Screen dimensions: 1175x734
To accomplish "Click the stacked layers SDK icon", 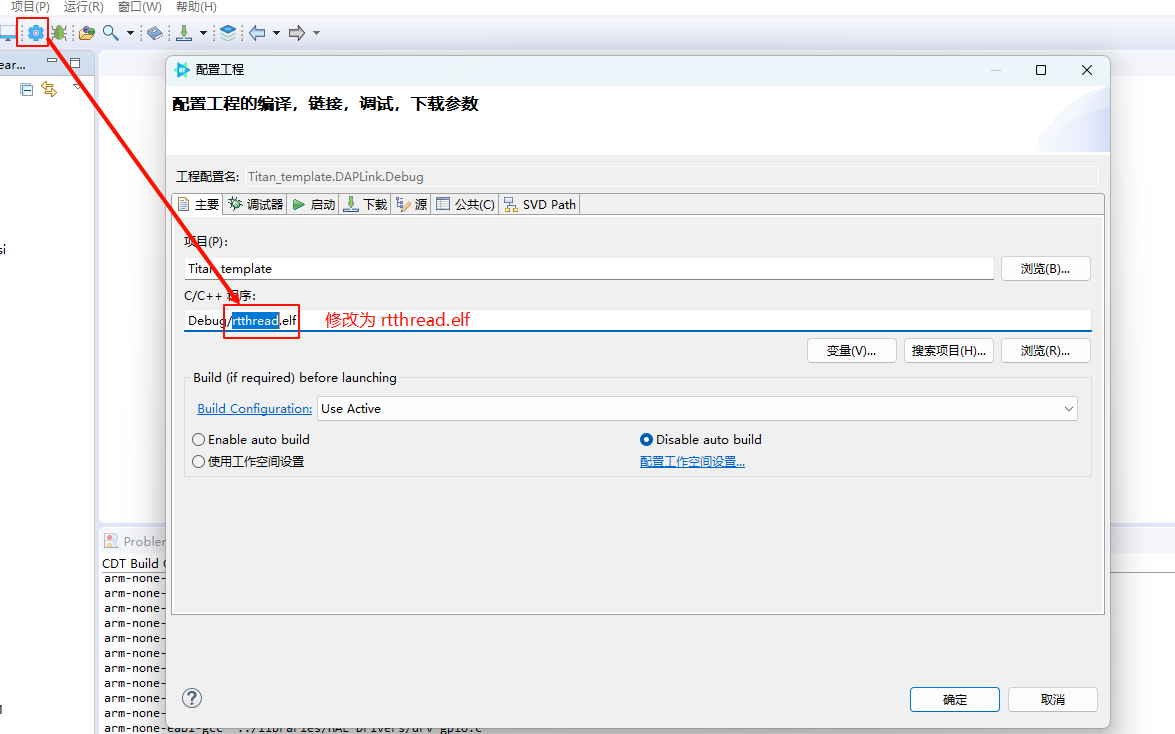I will (229, 33).
